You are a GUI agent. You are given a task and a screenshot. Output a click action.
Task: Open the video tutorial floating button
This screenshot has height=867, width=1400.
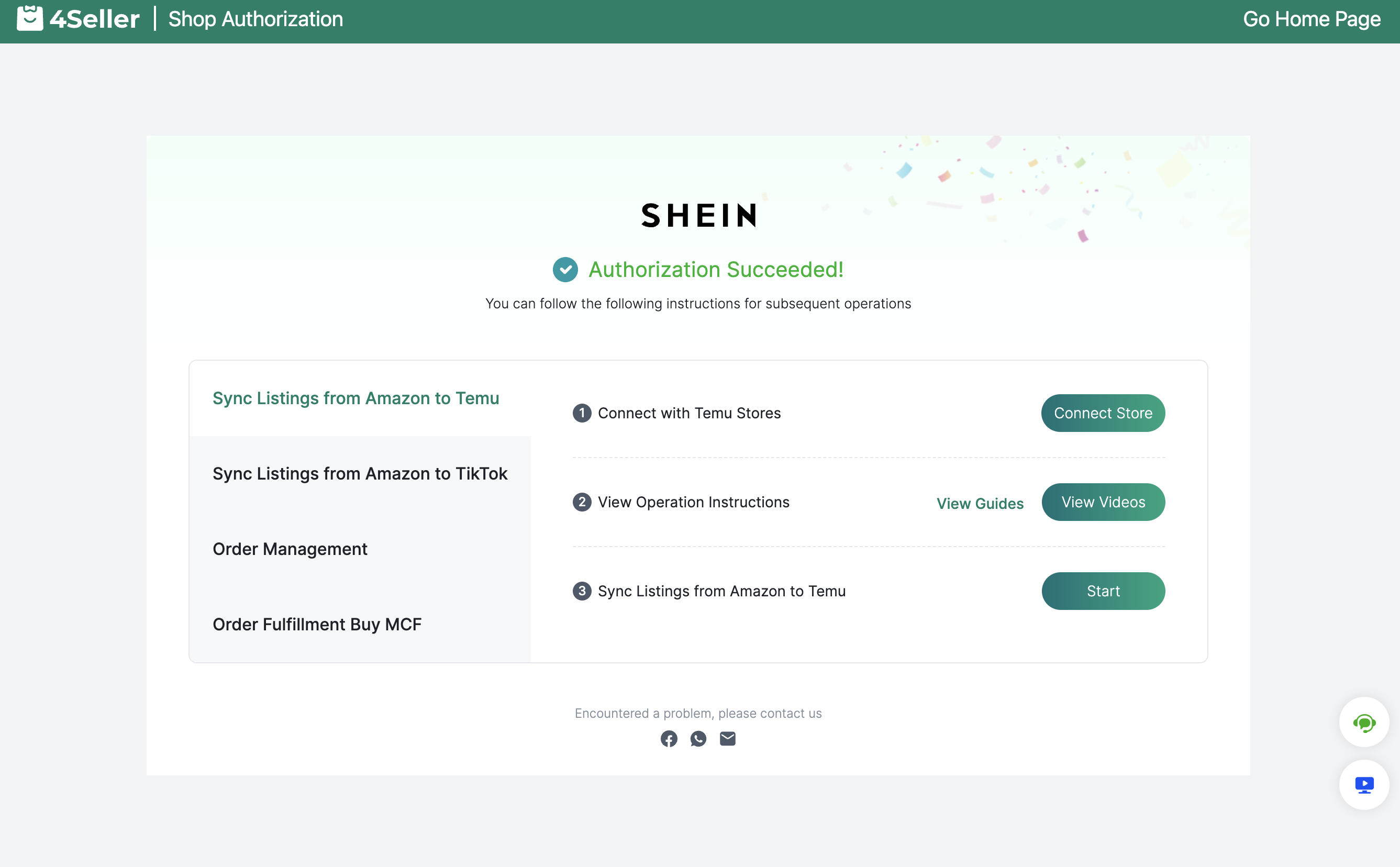(1364, 784)
